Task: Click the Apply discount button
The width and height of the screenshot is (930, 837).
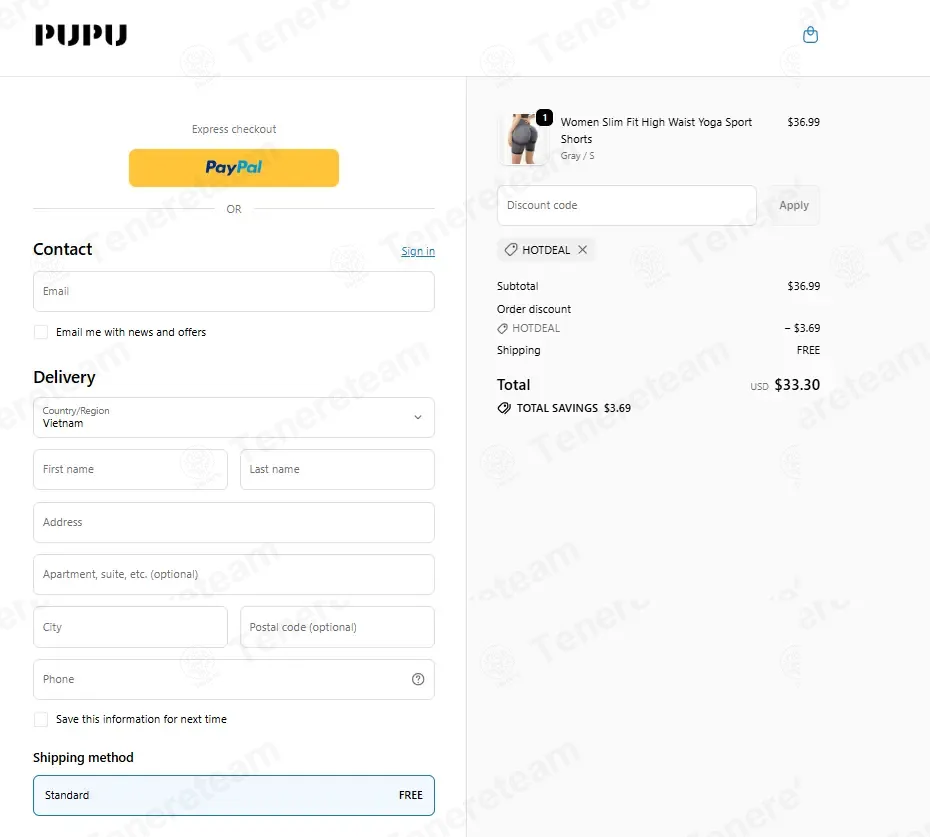Action: [x=794, y=205]
